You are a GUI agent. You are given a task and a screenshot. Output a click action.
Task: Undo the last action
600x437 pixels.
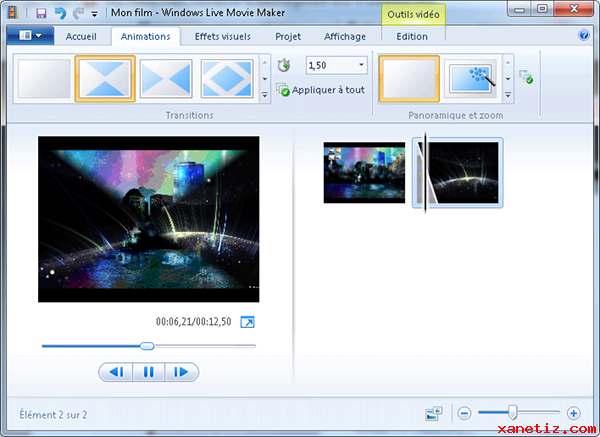coord(60,13)
